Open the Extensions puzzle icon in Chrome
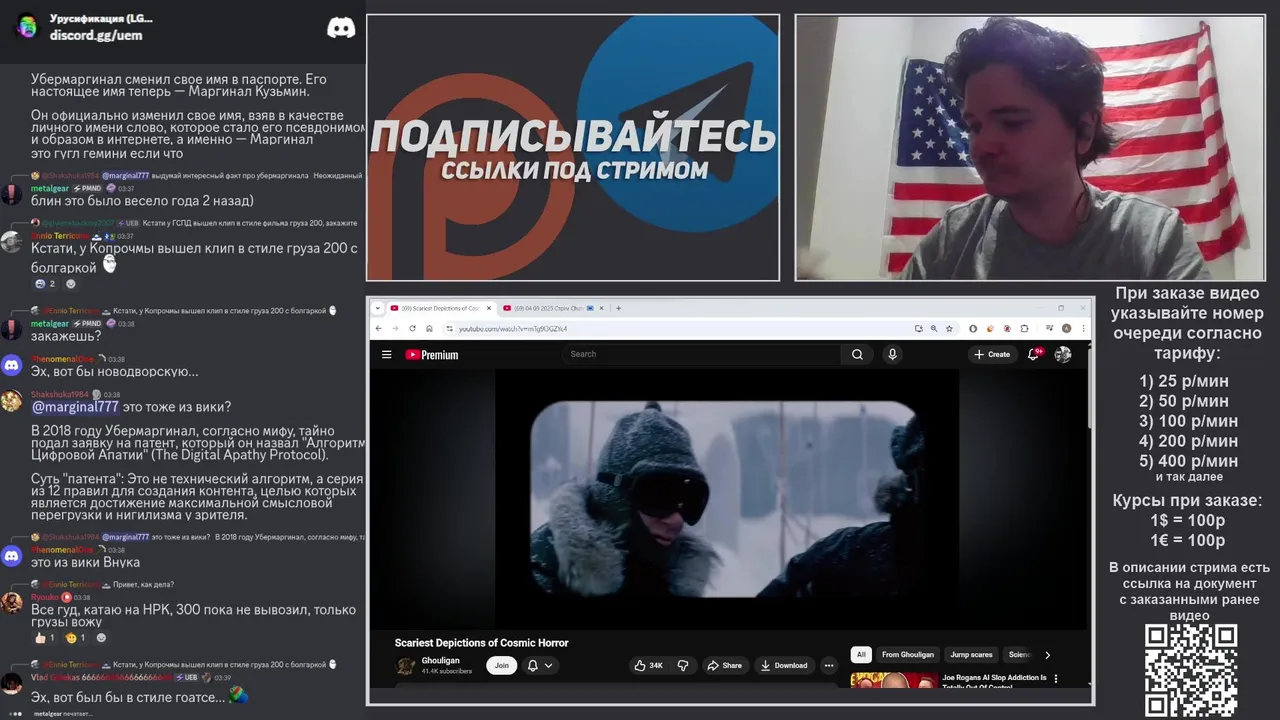This screenshot has width=1280, height=720. pyautogui.click(x=1024, y=328)
